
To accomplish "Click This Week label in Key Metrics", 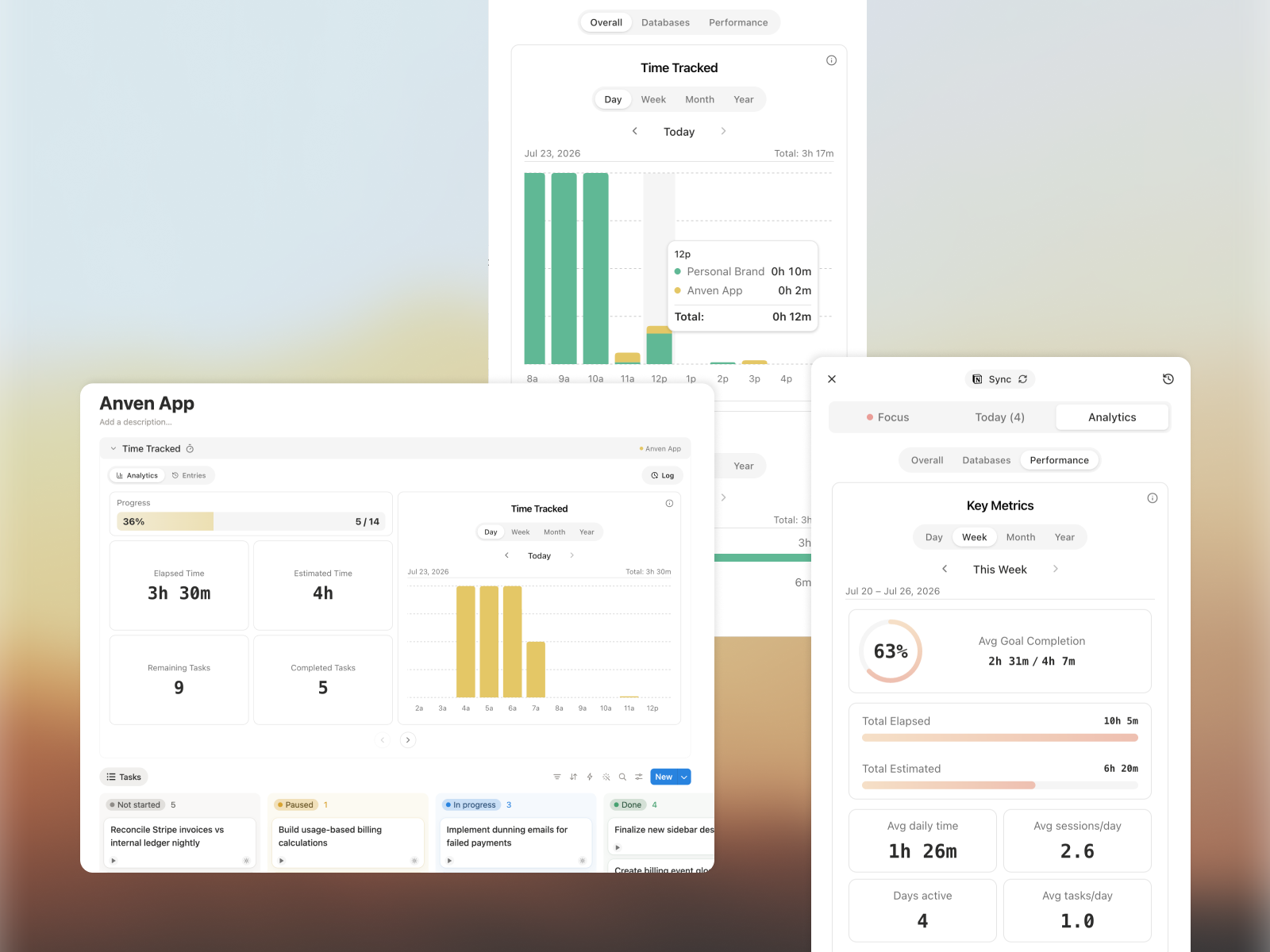I will [1000, 570].
